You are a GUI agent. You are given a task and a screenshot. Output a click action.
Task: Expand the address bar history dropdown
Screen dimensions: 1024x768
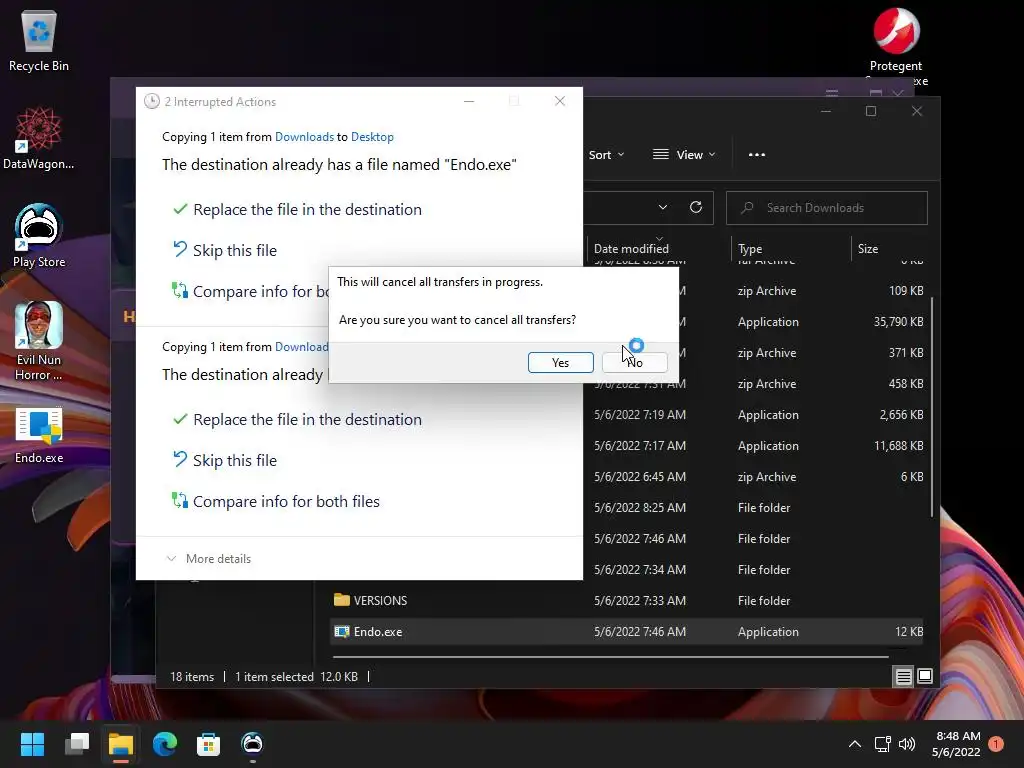point(663,208)
